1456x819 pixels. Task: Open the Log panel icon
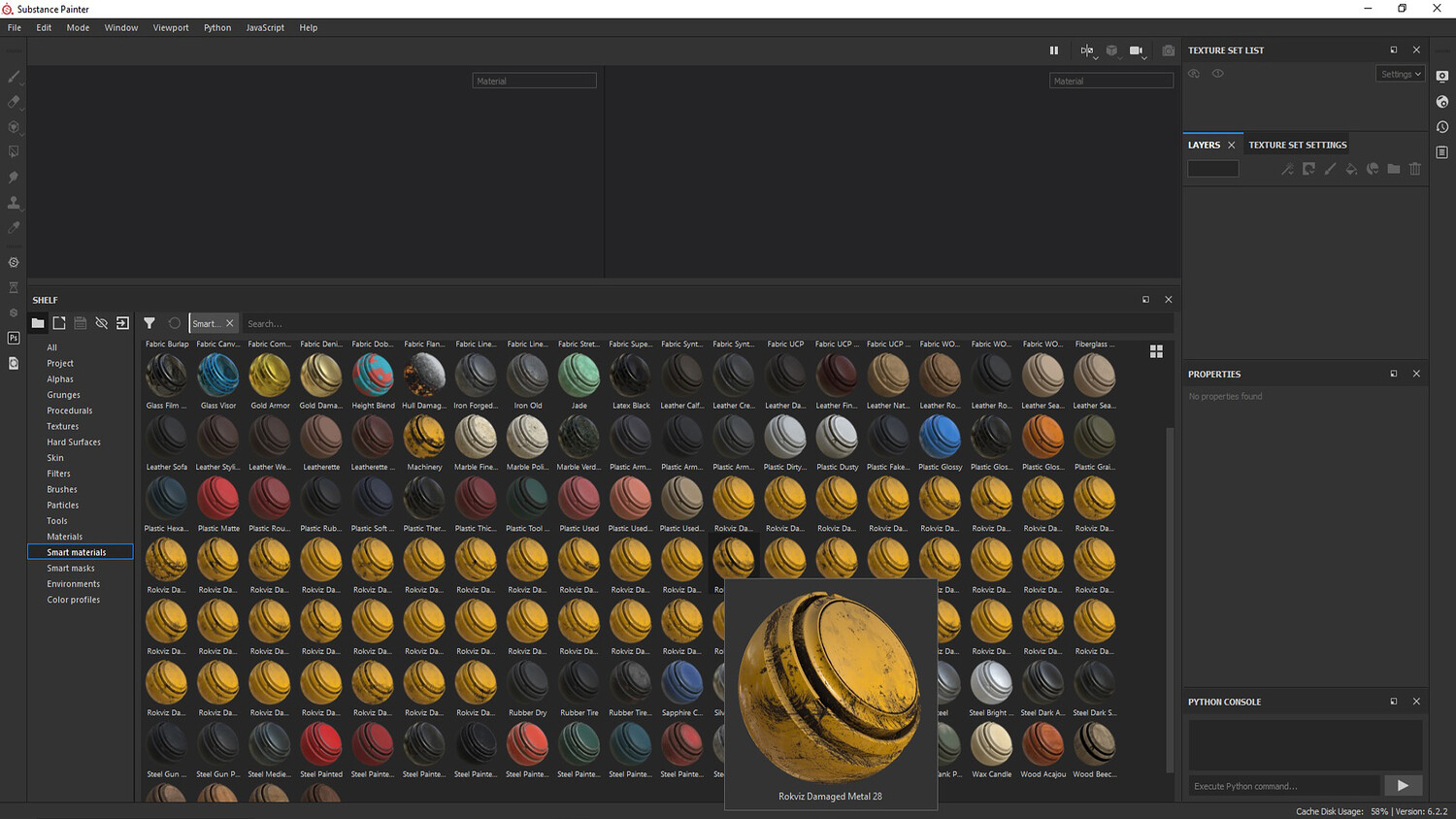pos(1442,152)
